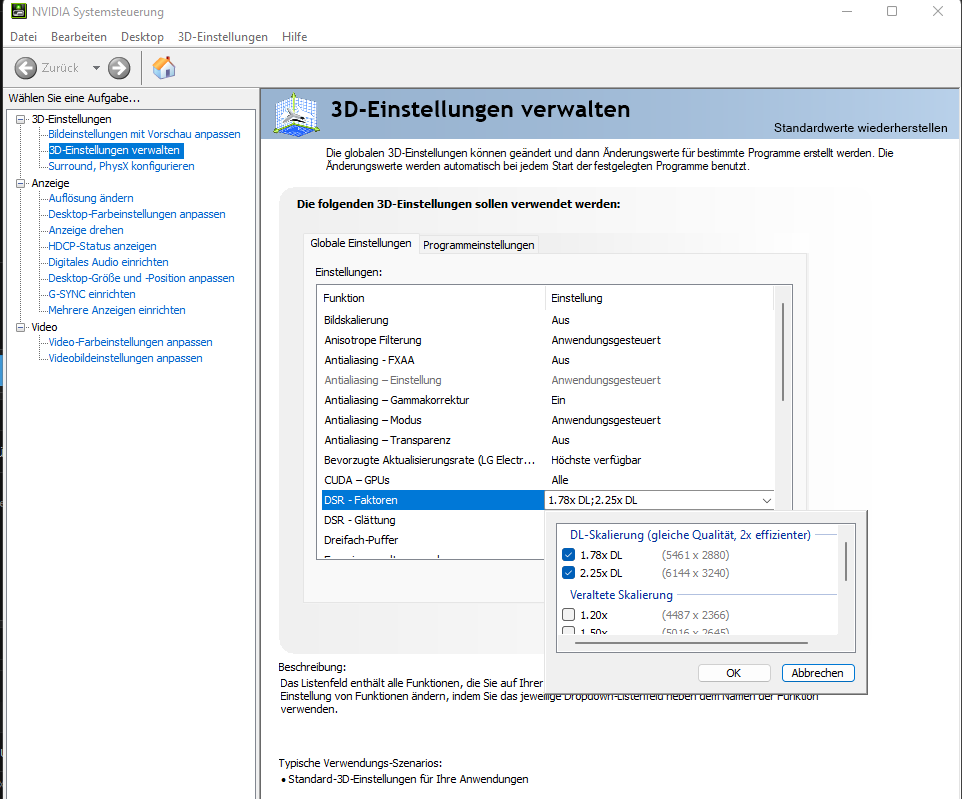The height and width of the screenshot is (799, 962).
Task: Open Desktop-Größe und -Position anpassen
Action: 141,277
